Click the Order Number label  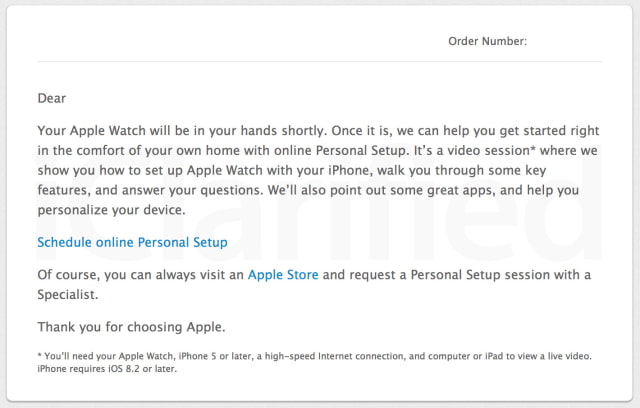click(487, 41)
